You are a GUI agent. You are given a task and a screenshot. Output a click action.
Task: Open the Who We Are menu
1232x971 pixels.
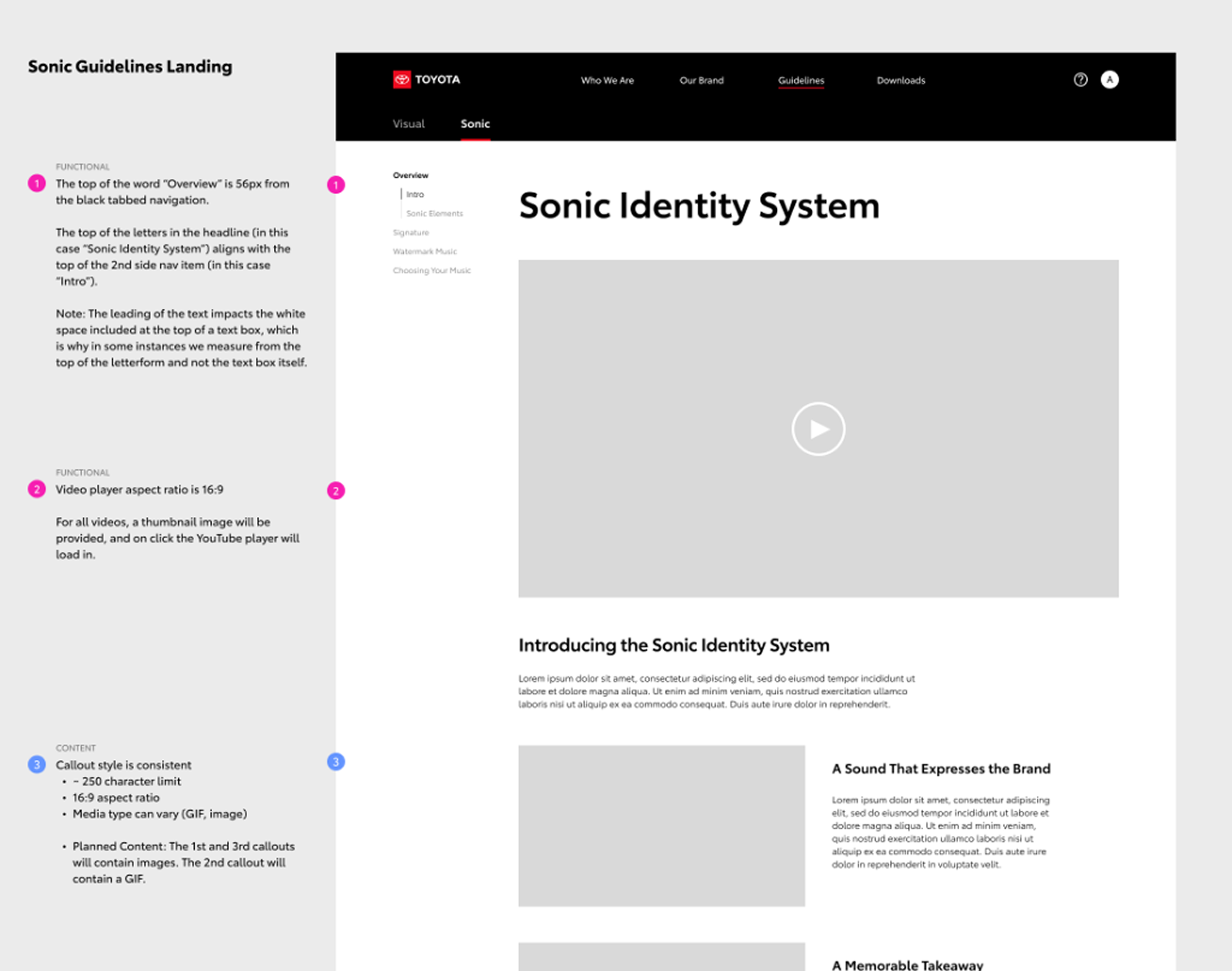607,81
